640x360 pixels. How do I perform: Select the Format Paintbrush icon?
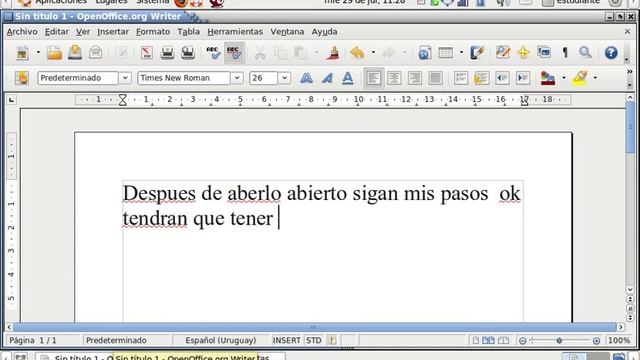click(333, 53)
